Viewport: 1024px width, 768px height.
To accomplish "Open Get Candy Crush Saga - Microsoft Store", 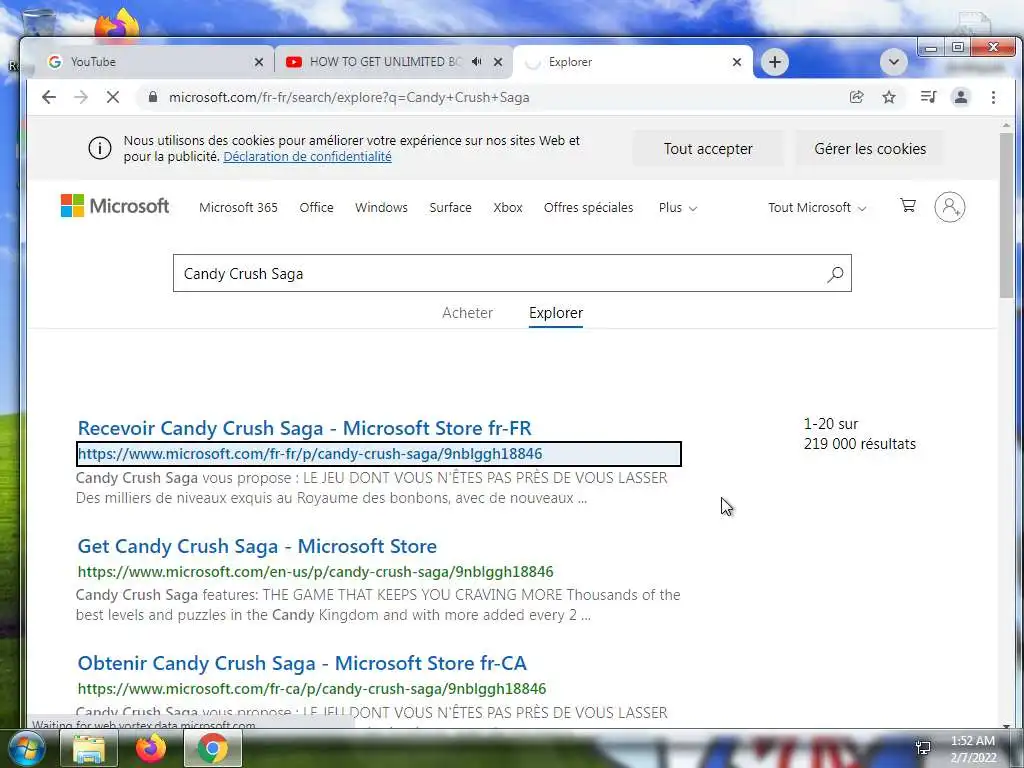I will pyautogui.click(x=257, y=546).
